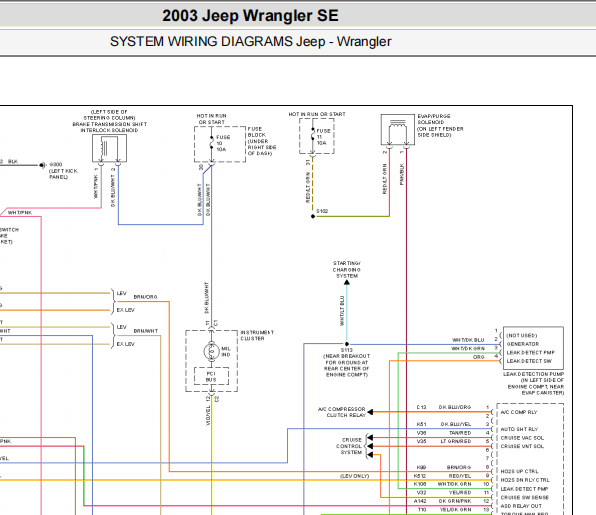Click the 'DK BLU/ORG' wire color label
596x515 pixels.
coord(455,407)
